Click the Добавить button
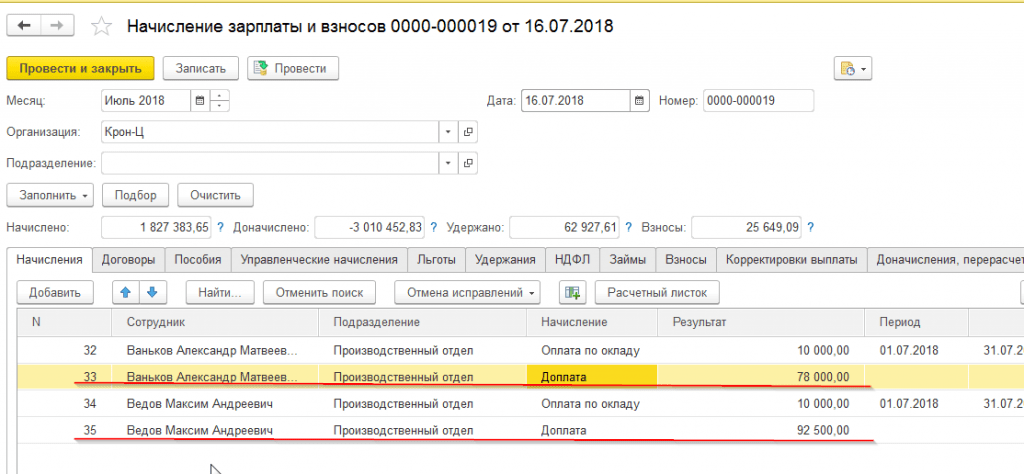Viewport: 1024px width, 474px height. (55, 292)
